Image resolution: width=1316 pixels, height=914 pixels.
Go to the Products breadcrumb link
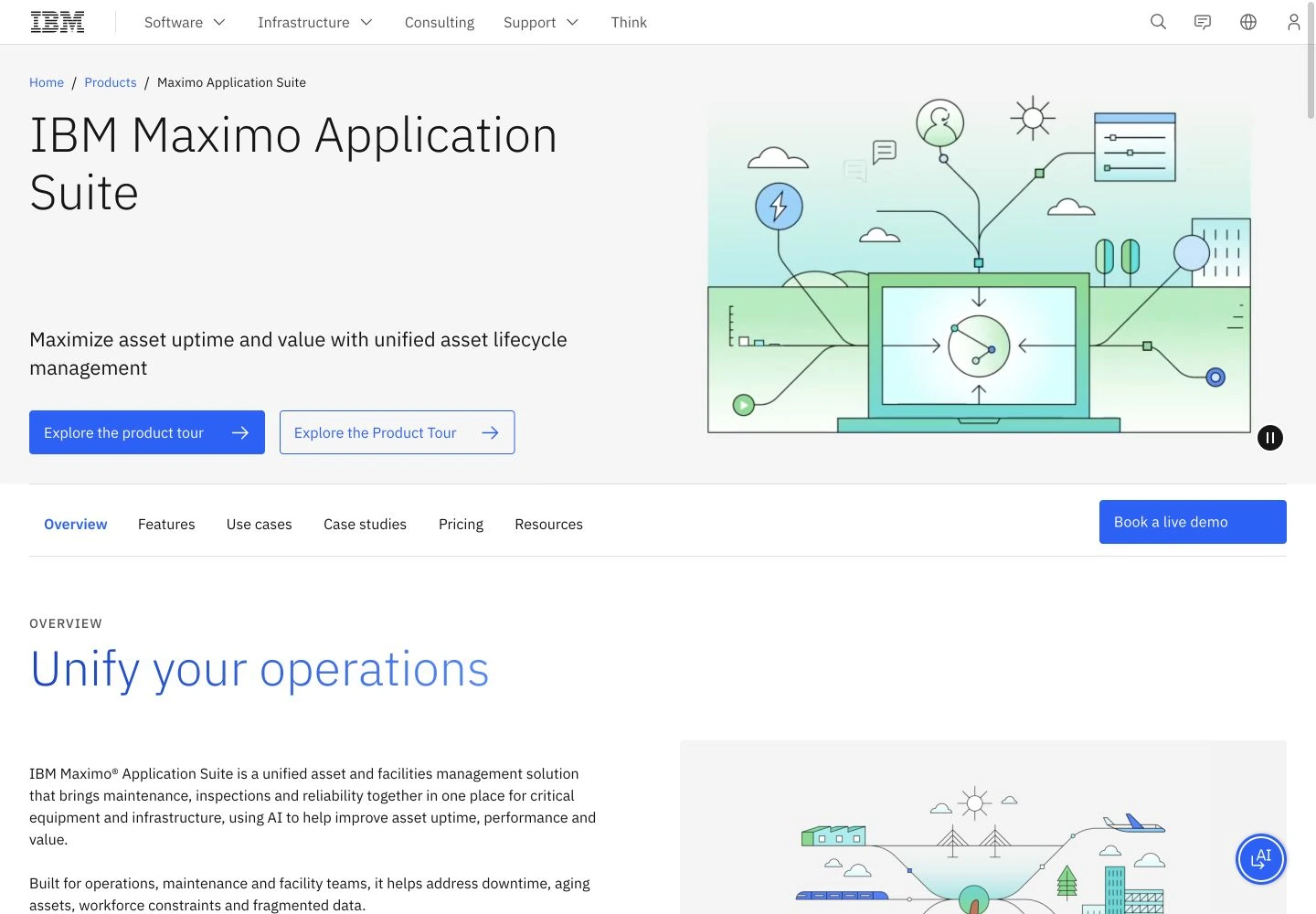click(x=111, y=82)
